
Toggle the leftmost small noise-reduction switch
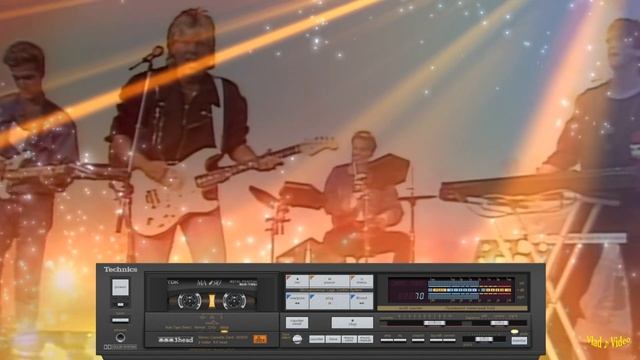(387, 340)
